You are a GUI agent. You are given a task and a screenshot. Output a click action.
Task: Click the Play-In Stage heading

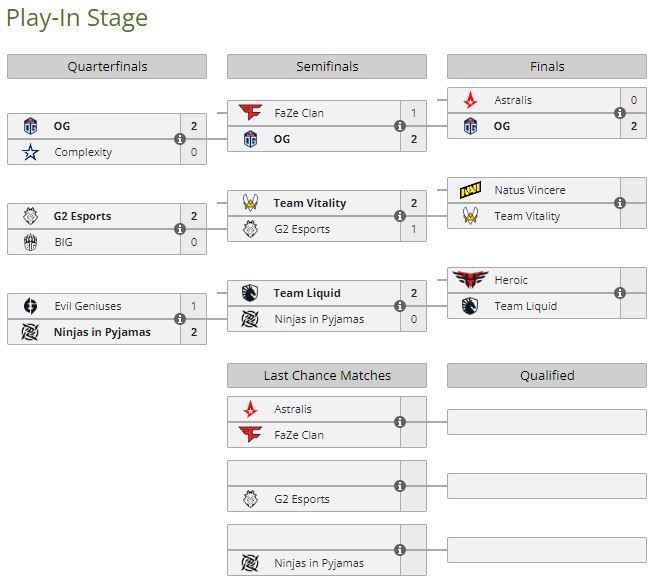[77, 18]
